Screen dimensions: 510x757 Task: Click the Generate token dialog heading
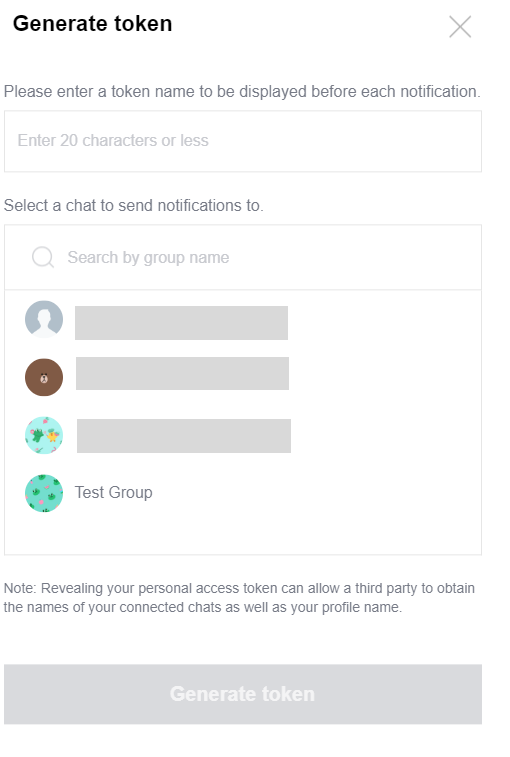pos(92,24)
